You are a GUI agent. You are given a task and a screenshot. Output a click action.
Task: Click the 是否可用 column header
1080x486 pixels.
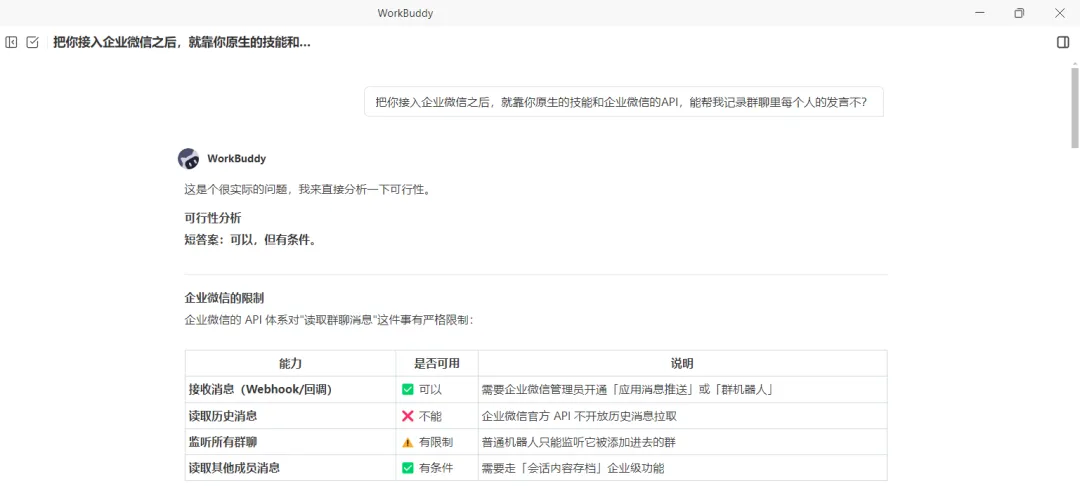(x=437, y=363)
